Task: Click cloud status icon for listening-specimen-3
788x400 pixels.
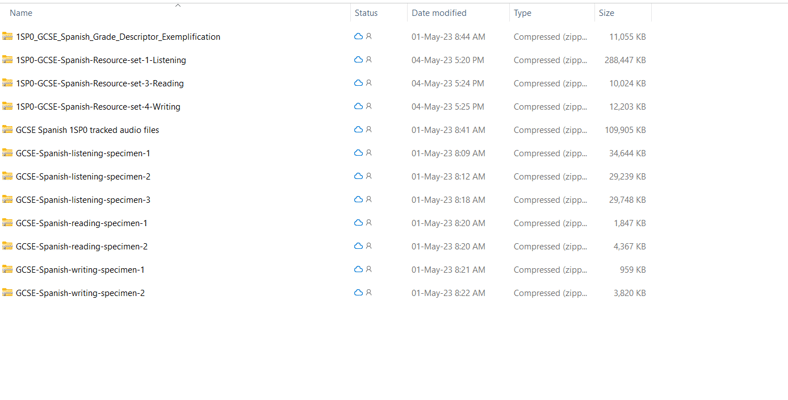Action: (x=358, y=199)
